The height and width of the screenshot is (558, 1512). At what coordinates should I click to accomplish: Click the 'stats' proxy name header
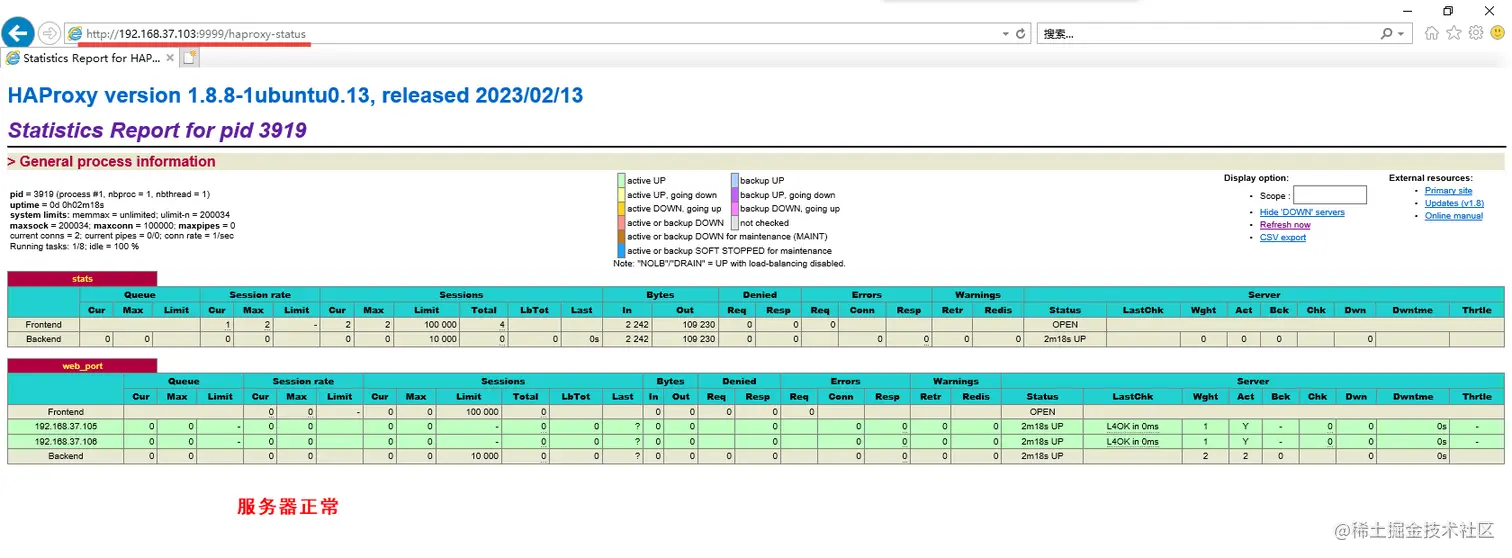(82, 279)
